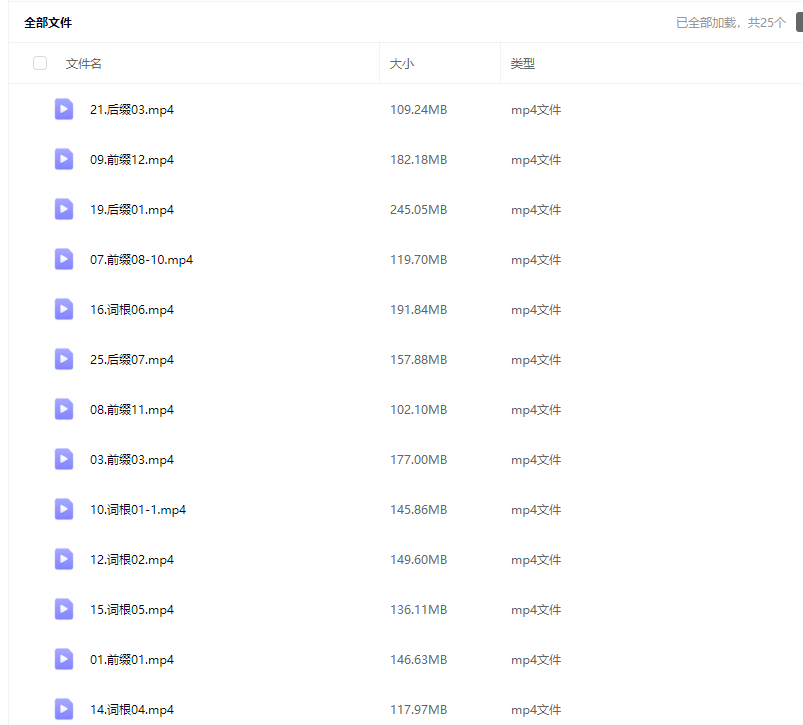Screen dimensions: 803x725
Task: Click the size value 136.11MB
Action: (418, 610)
